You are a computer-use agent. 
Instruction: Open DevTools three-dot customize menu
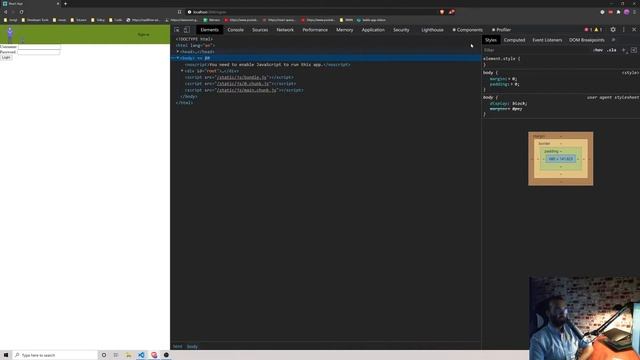624,29
